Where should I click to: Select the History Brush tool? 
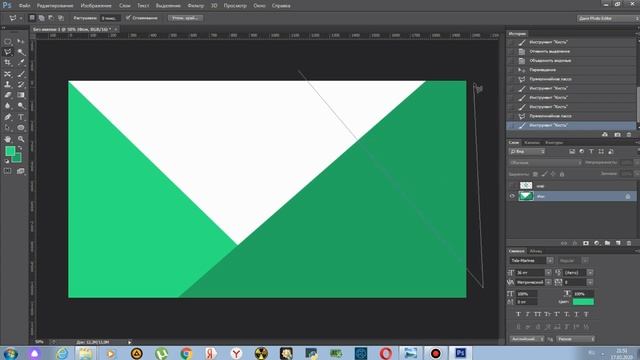(21, 84)
